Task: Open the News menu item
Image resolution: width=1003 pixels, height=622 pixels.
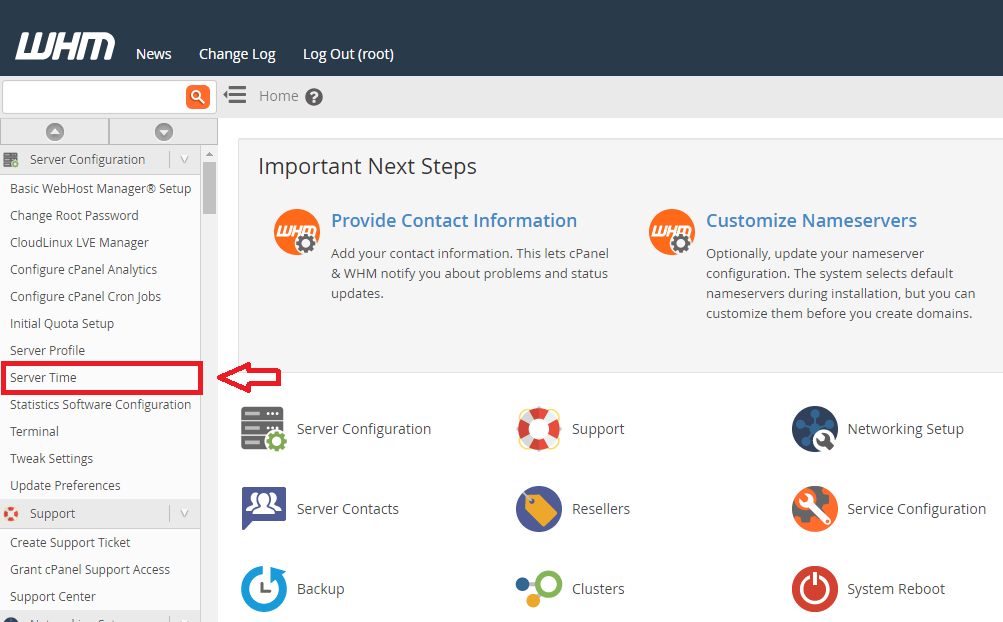Action: click(x=154, y=54)
